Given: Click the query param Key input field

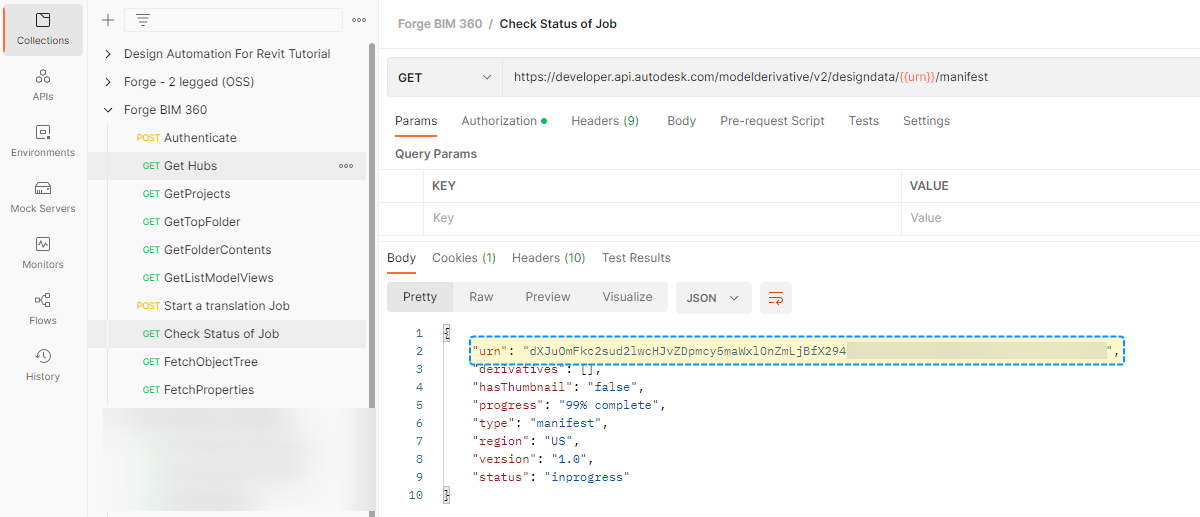Looking at the screenshot, I should click(x=660, y=218).
